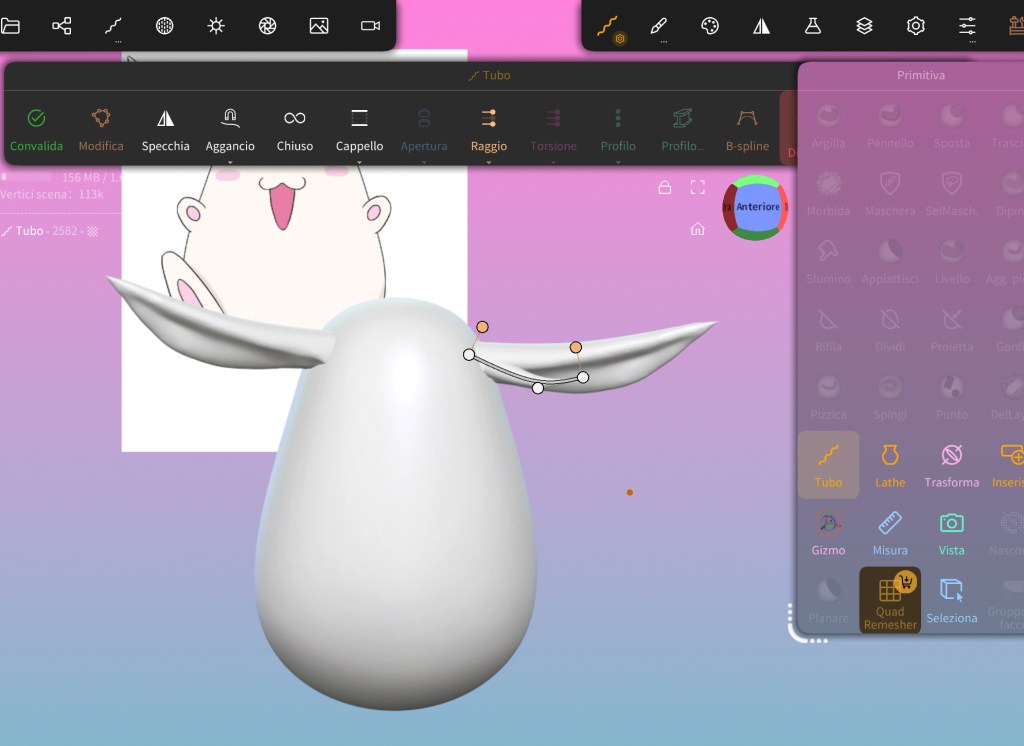Screen dimensions: 1024x746
Task: Open the painting palette menu
Action: point(710,26)
